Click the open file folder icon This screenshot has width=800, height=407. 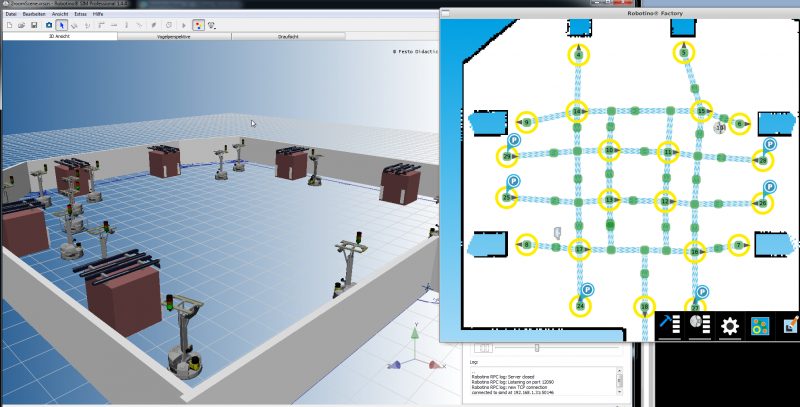click(21, 25)
